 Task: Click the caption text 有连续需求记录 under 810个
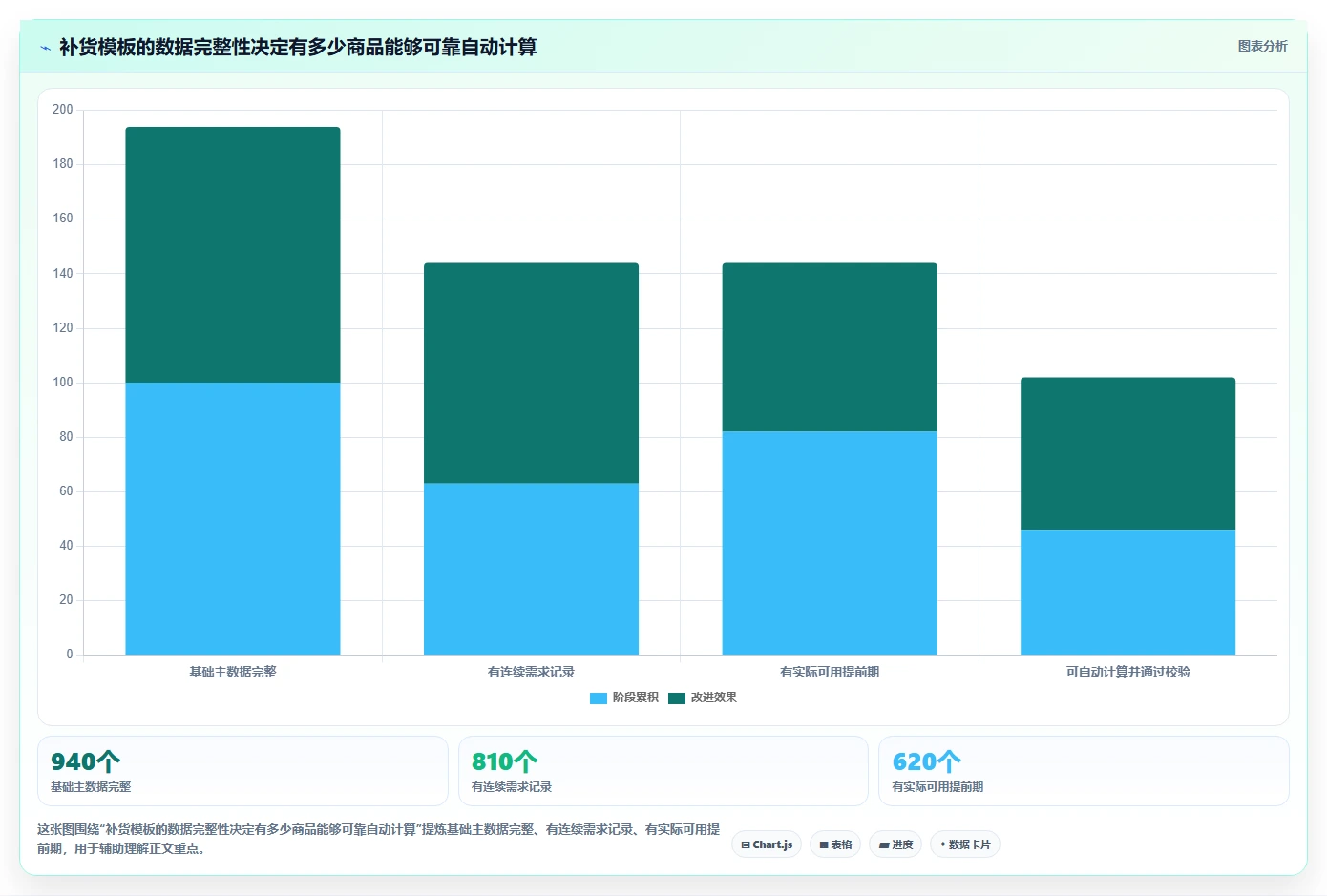tap(512, 787)
